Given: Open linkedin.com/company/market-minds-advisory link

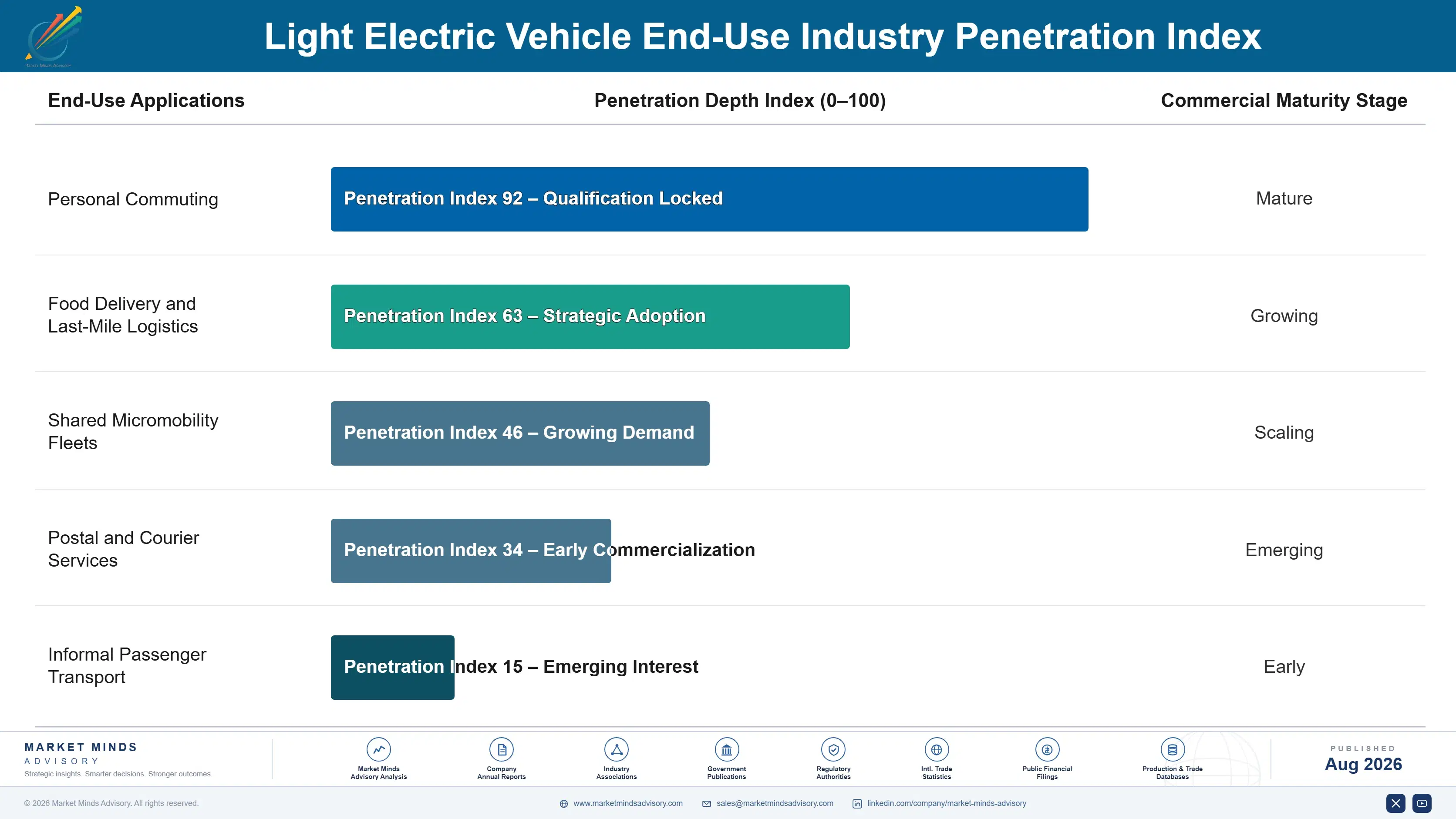Looking at the screenshot, I should [947, 803].
